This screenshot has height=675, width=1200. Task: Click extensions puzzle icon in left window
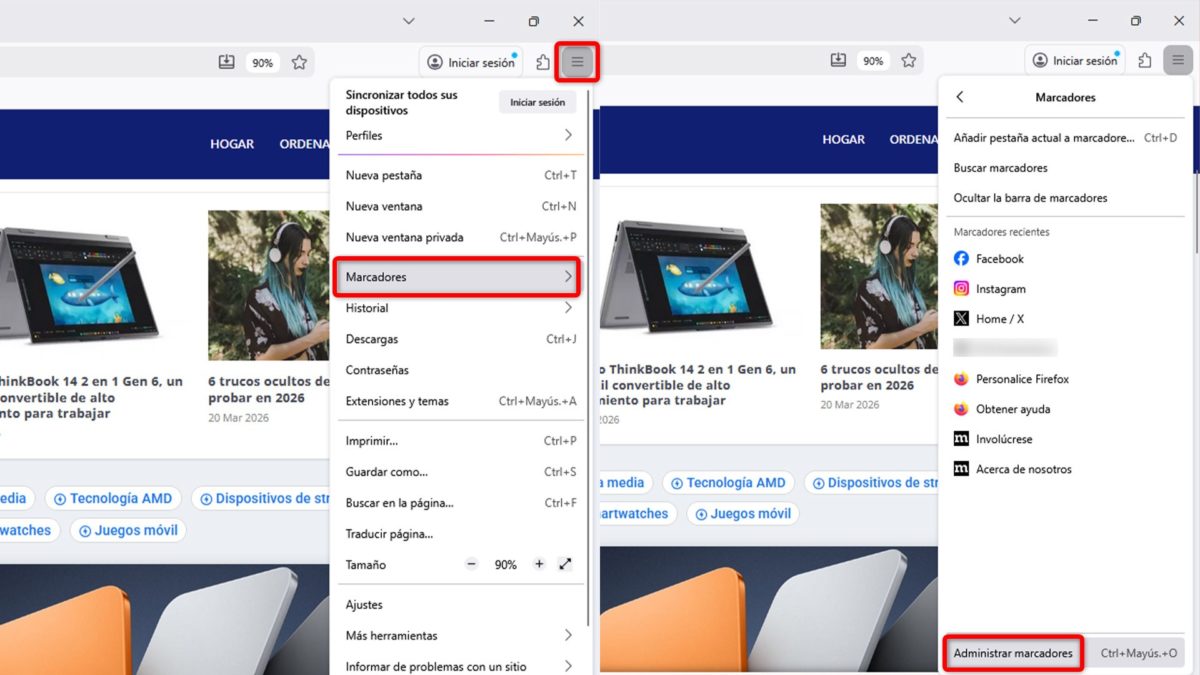tap(543, 62)
